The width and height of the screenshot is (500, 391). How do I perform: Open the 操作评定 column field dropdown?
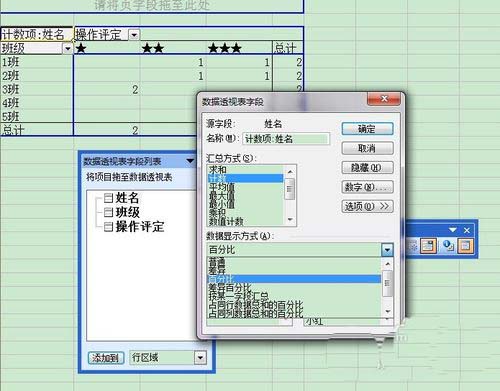134,34
